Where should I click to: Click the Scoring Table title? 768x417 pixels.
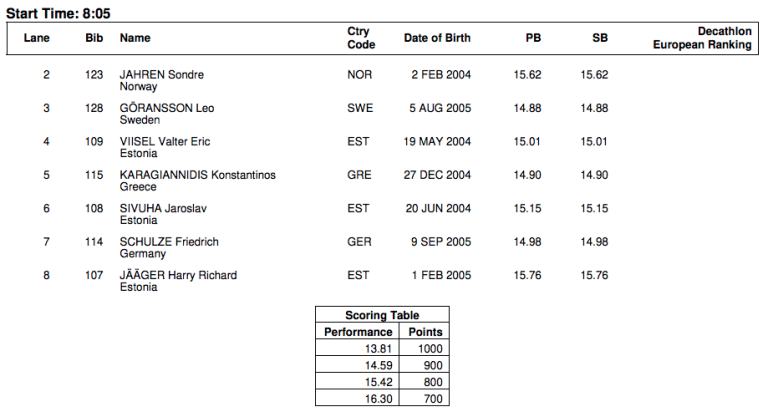click(x=382, y=315)
